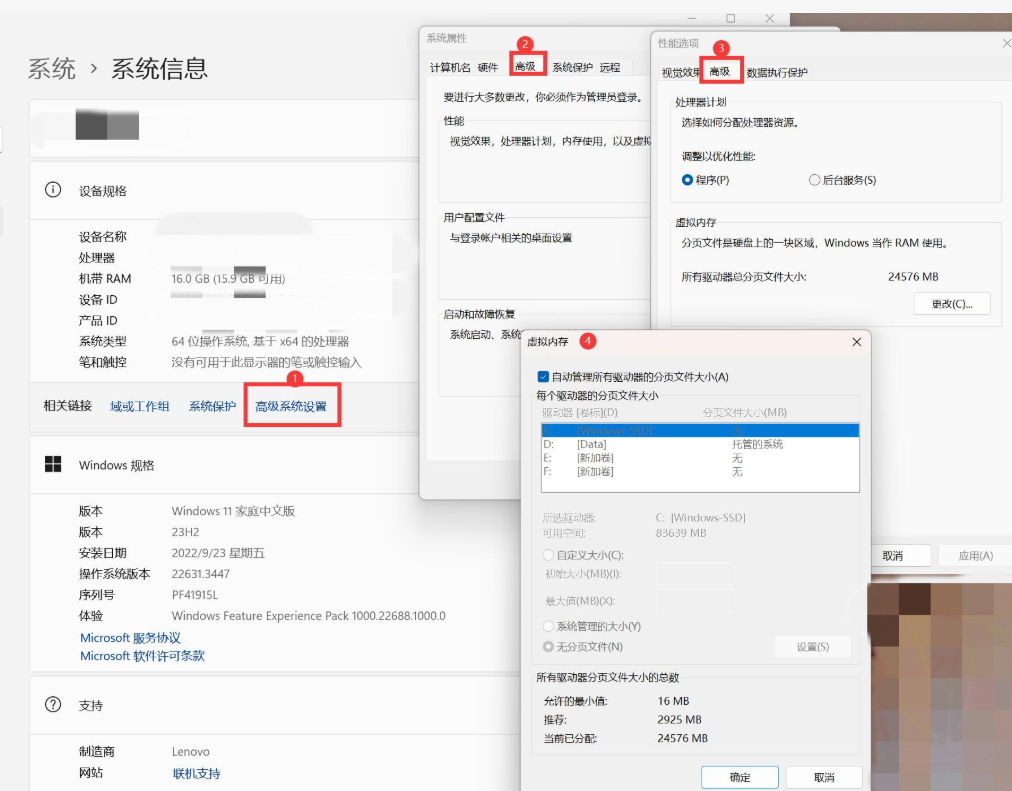The width and height of the screenshot is (1012, 791).
Task: Choose the 系统管理的大小(Y) radio option
Action: (548, 626)
